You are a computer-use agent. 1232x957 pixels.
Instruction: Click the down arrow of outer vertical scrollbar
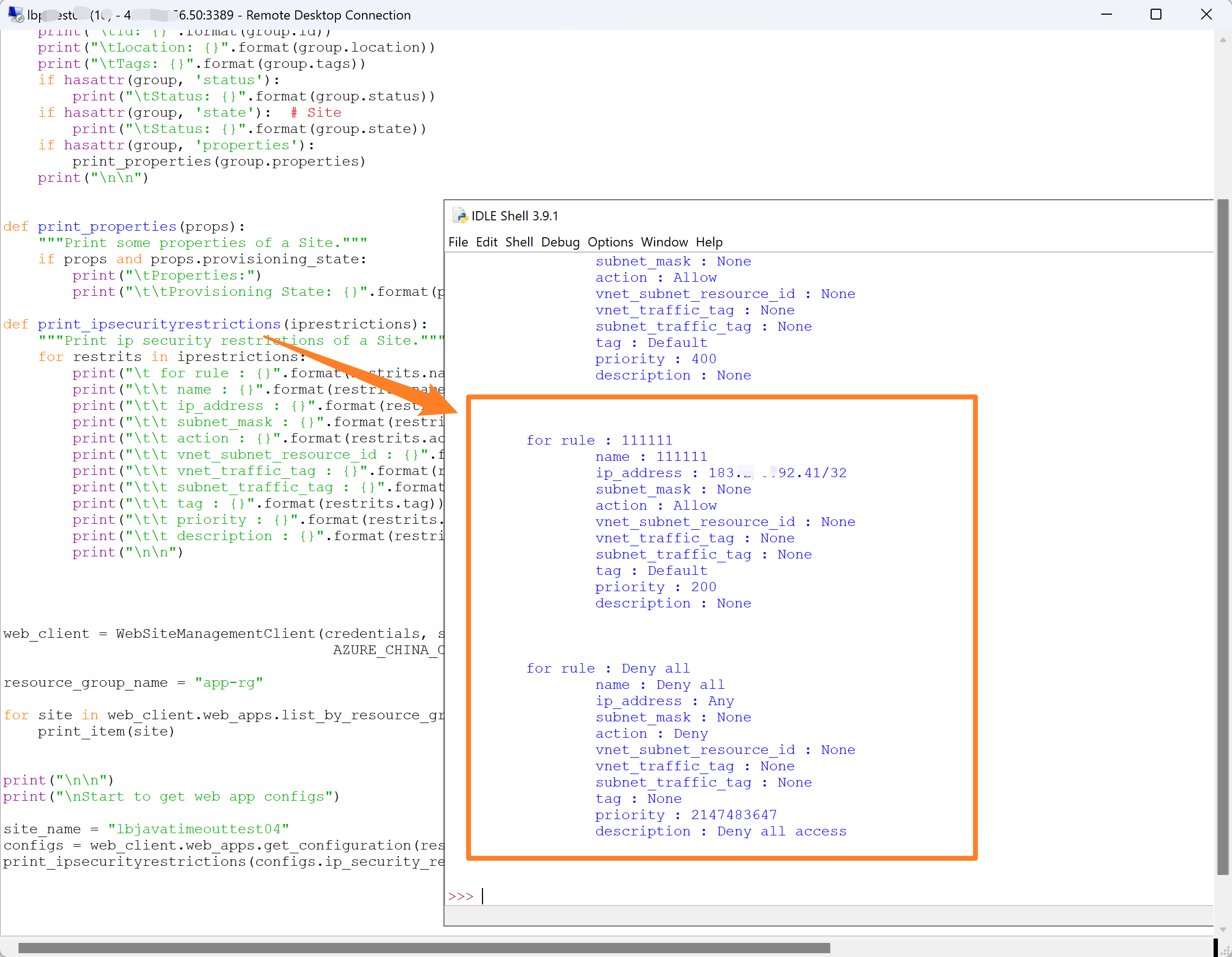[1222, 929]
